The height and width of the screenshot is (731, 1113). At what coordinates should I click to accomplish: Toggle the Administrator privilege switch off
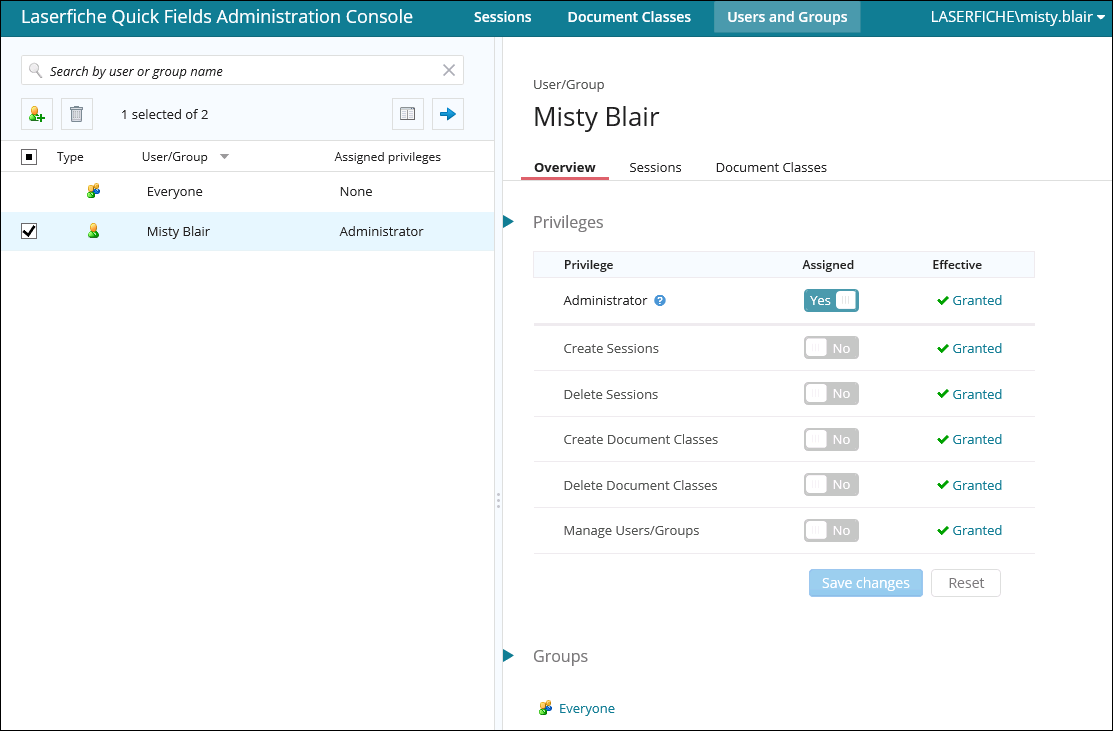pyautogui.click(x=831, y=300)
